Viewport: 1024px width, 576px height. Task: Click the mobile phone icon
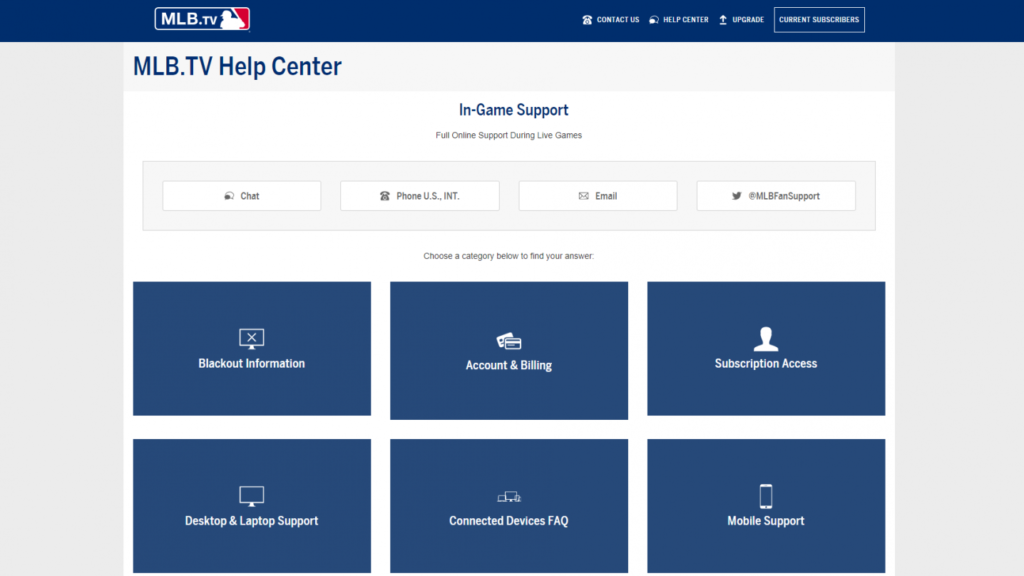[x=766, y=496]
